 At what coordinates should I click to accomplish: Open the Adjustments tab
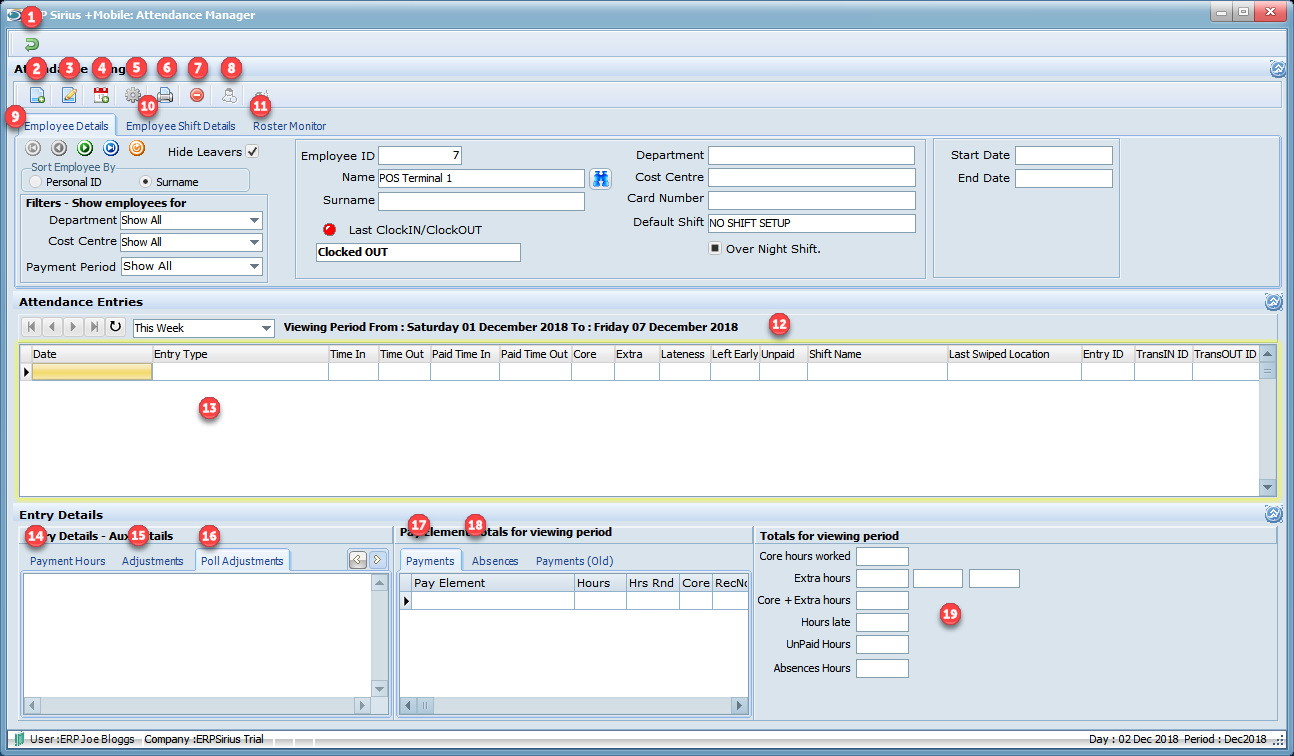pyautogui.click(x=153, y=561)
